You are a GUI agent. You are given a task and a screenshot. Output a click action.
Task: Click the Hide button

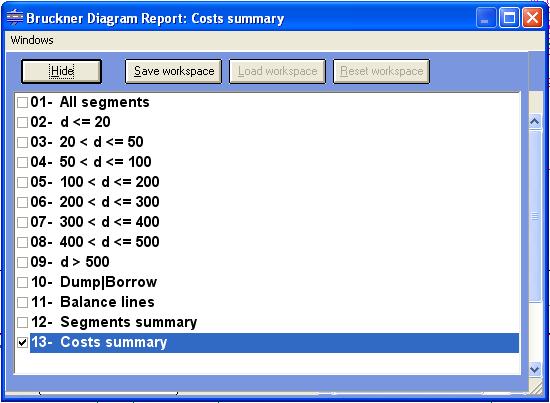62,71
